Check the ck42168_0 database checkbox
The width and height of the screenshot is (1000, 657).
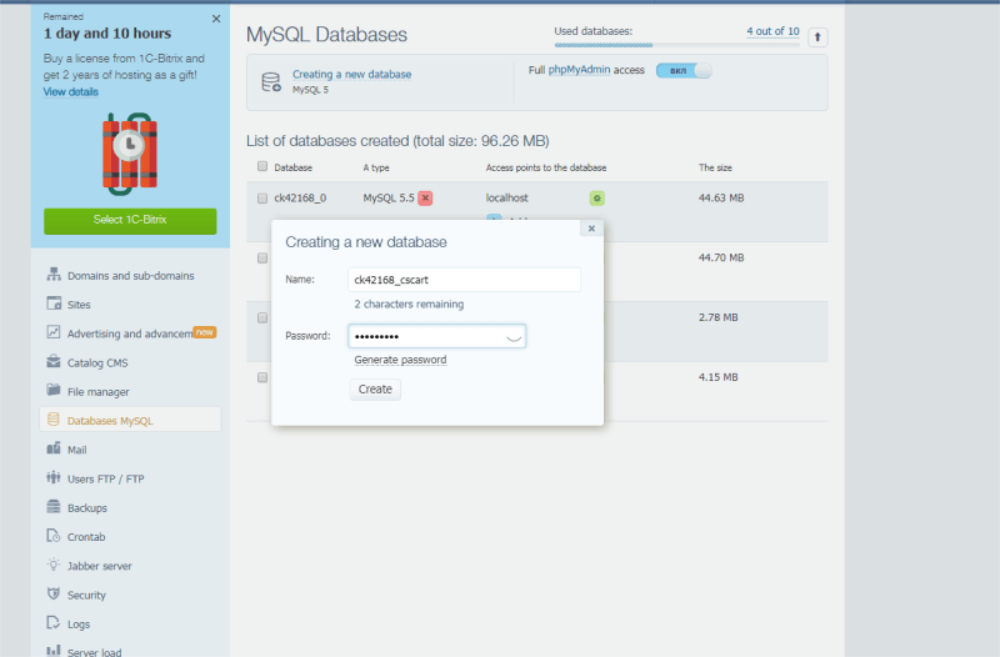tap(262, 198)
